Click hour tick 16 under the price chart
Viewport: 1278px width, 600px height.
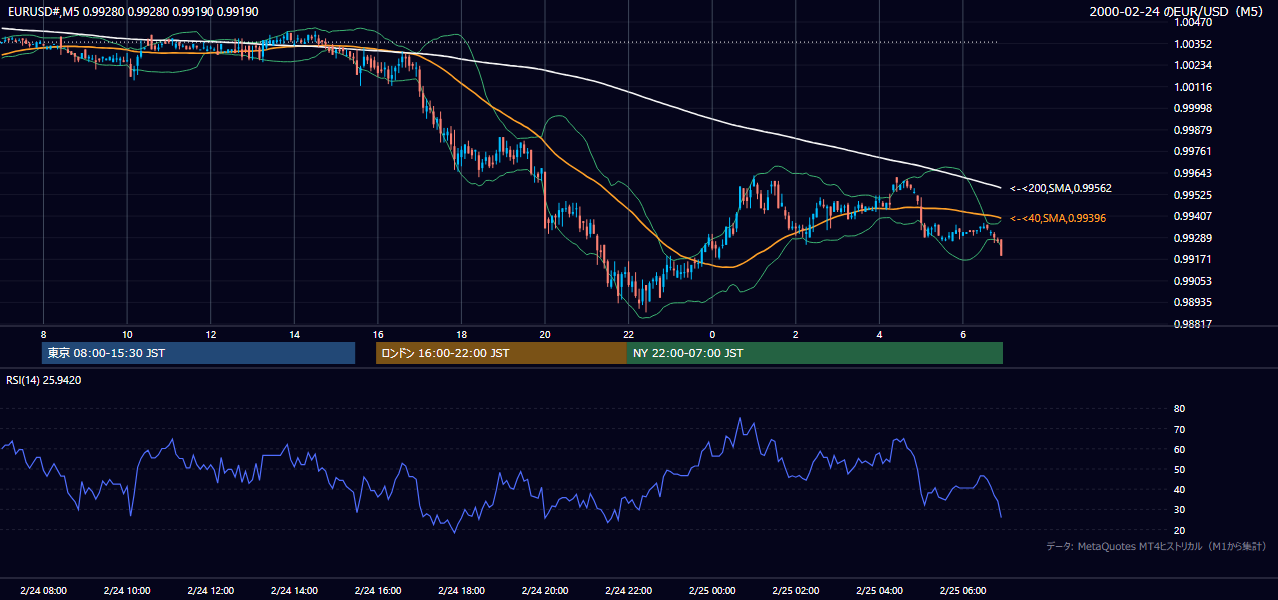point(378,334)
